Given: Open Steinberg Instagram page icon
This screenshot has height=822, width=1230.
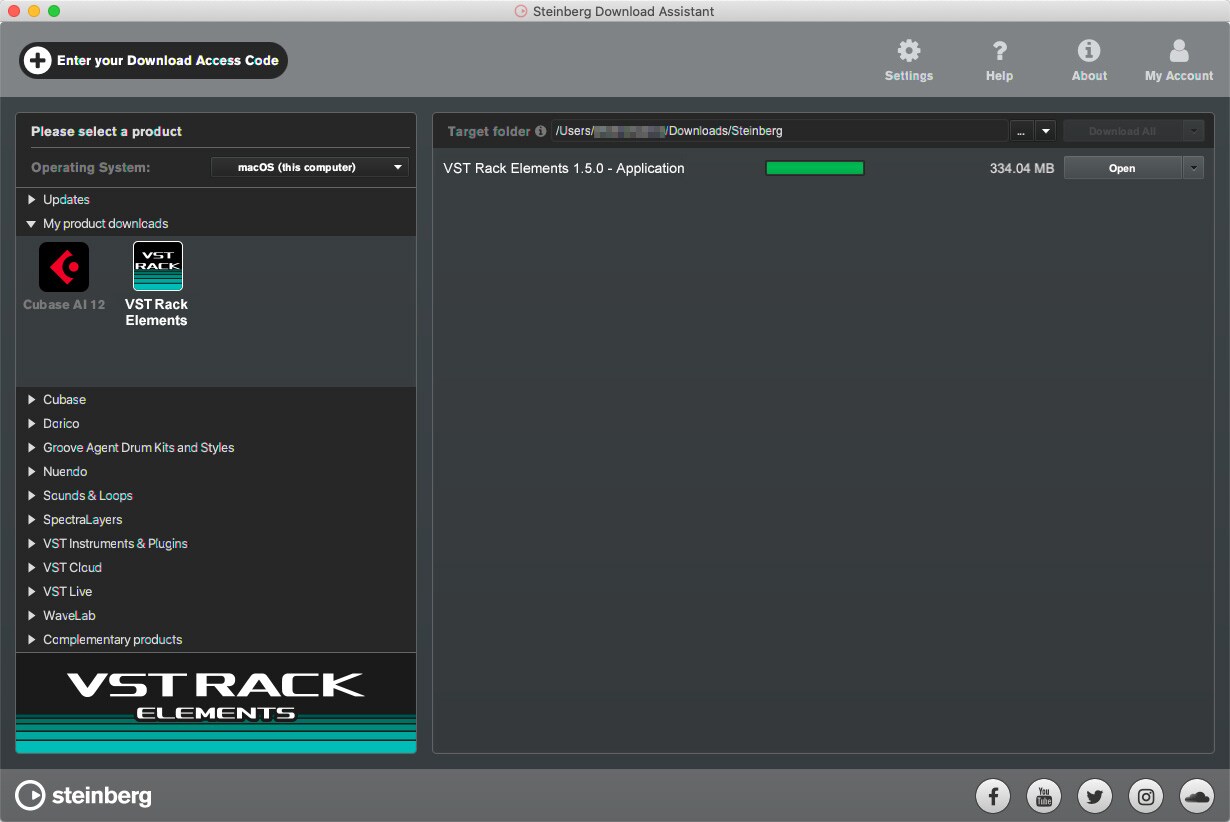Looking at the screenshot, I should pos(1146,796).
